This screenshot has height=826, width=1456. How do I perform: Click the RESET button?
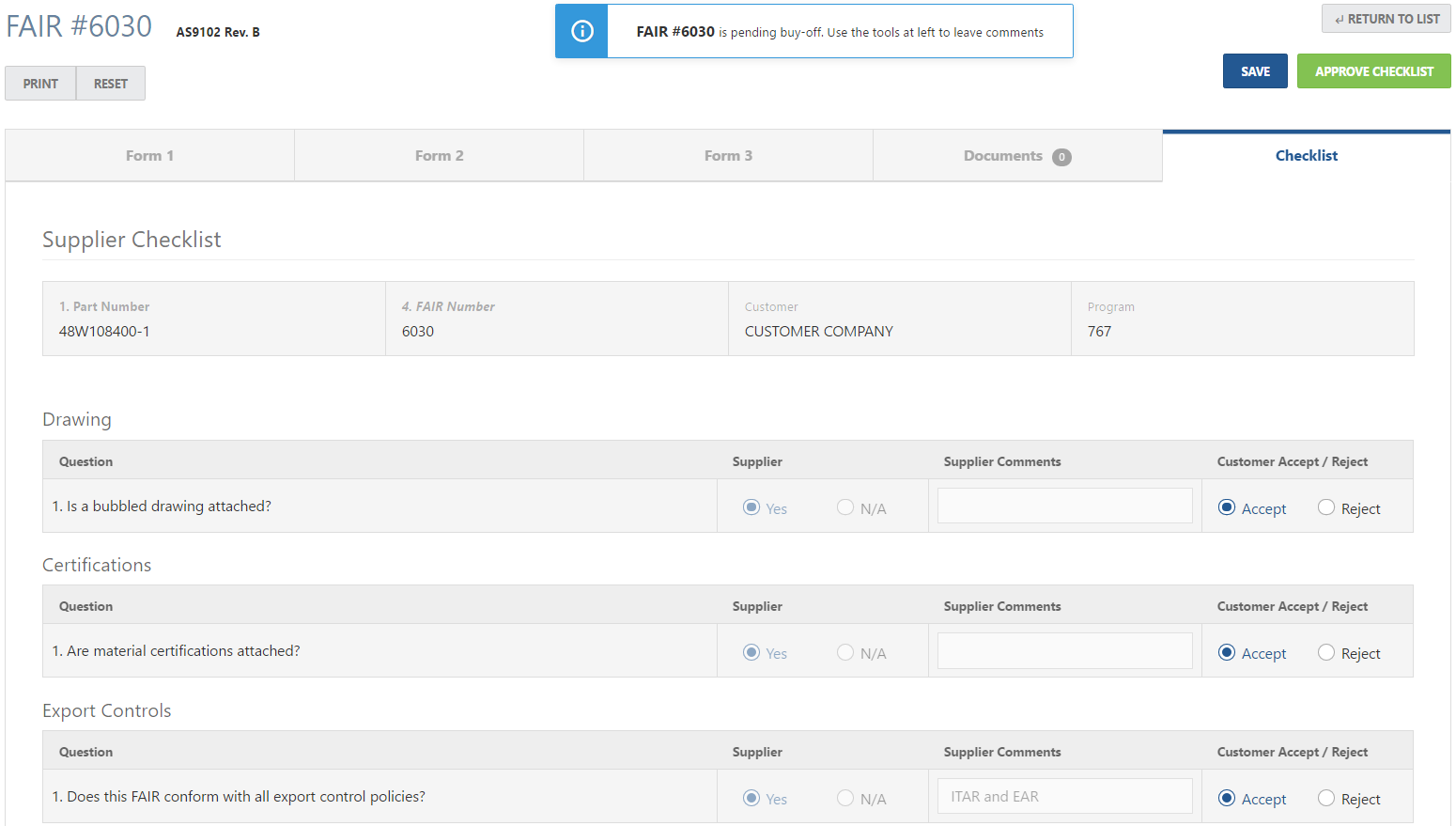[x=111, y=84]
